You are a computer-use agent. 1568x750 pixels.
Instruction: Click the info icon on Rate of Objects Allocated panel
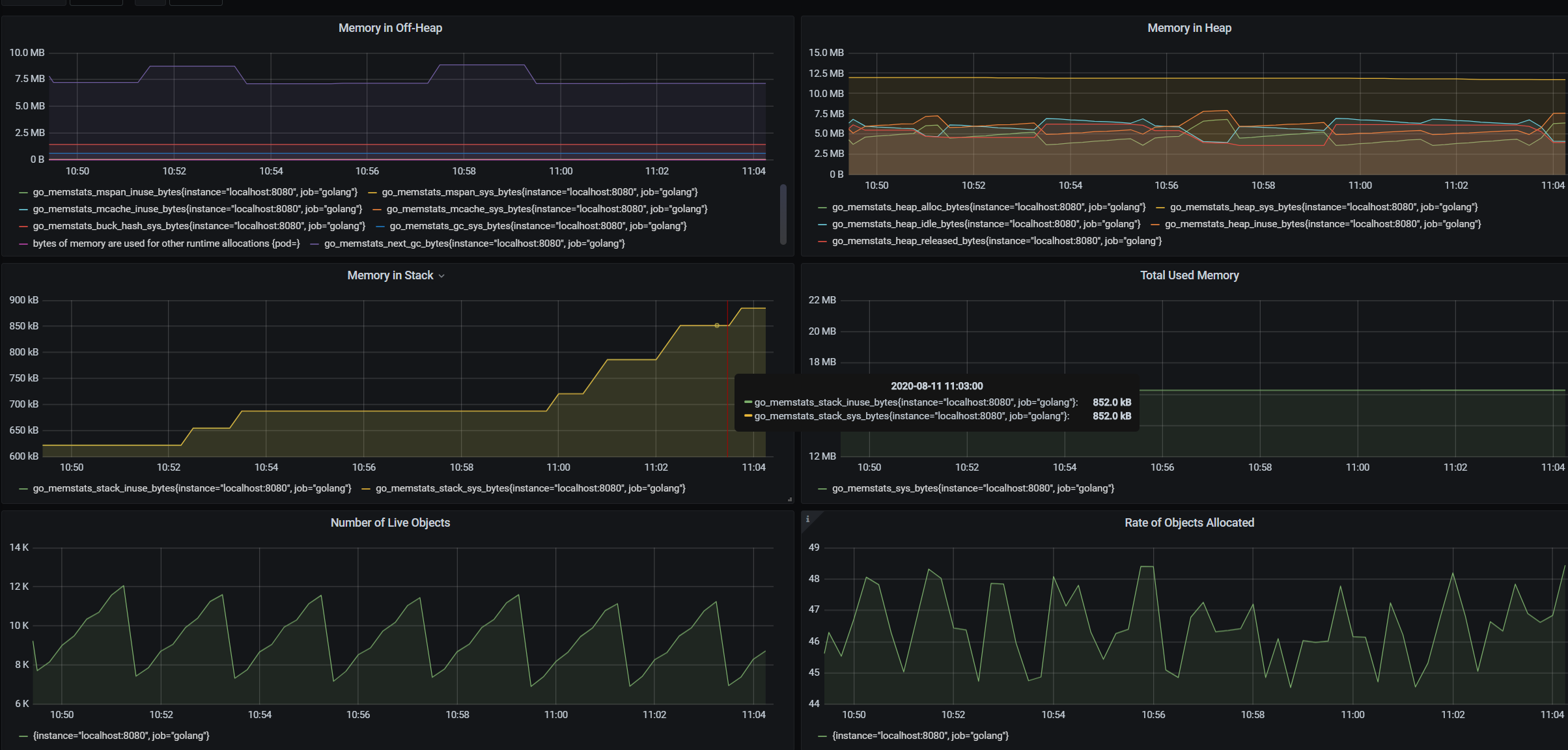click(807, 519)
